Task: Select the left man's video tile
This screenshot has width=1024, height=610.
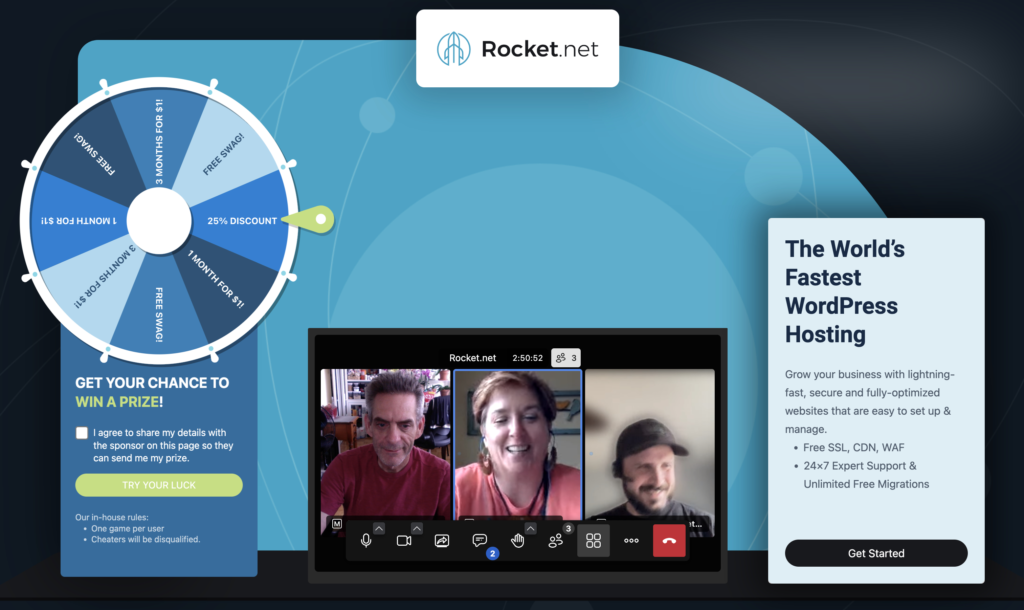Action: 385,444
